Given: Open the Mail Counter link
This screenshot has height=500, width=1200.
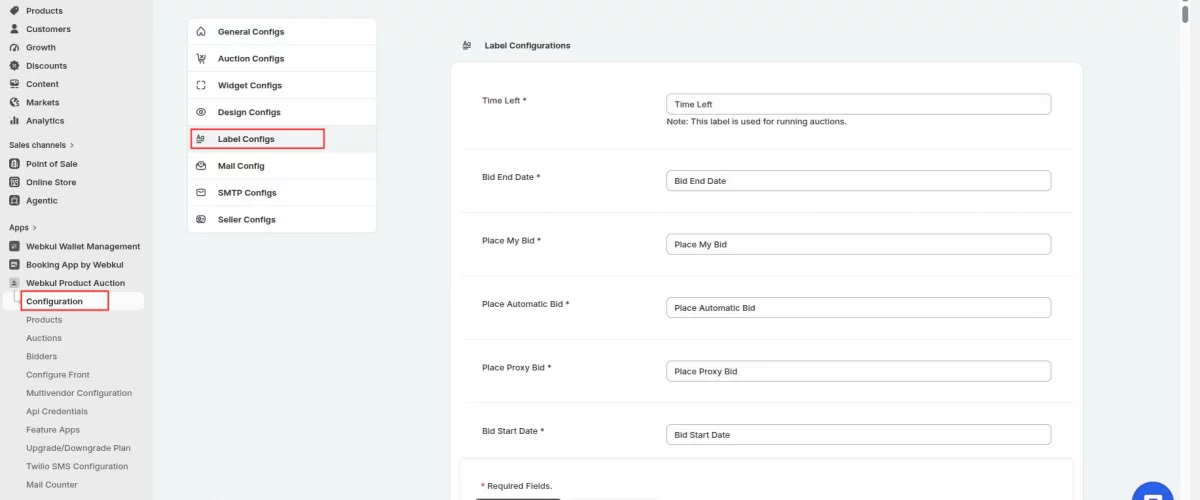Looking at the screenshot, I should tap(52, 485).
